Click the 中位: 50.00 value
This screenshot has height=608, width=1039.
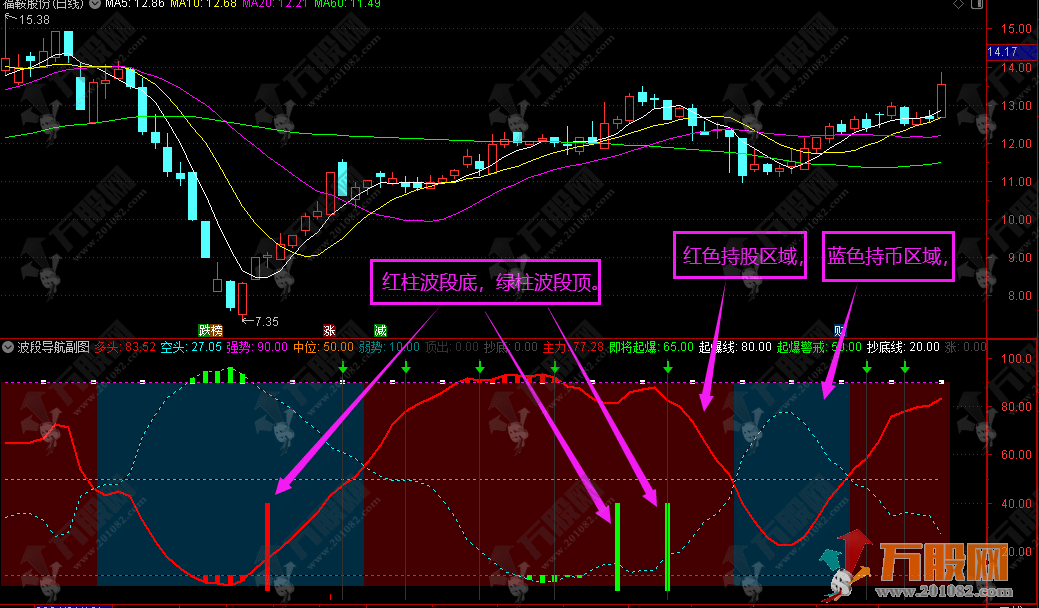click(x=323, y=347)
